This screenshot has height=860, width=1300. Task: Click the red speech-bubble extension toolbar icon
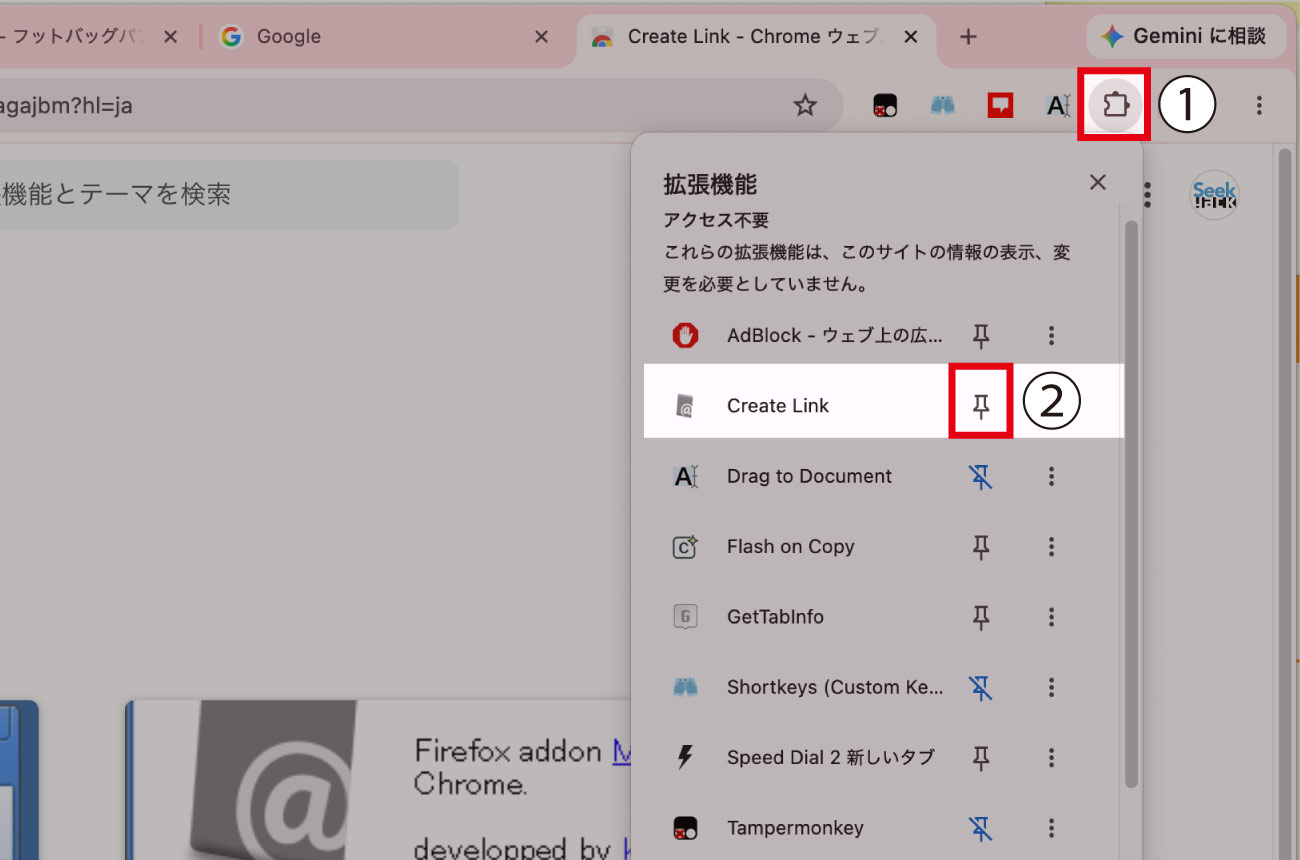(1000, 105)
